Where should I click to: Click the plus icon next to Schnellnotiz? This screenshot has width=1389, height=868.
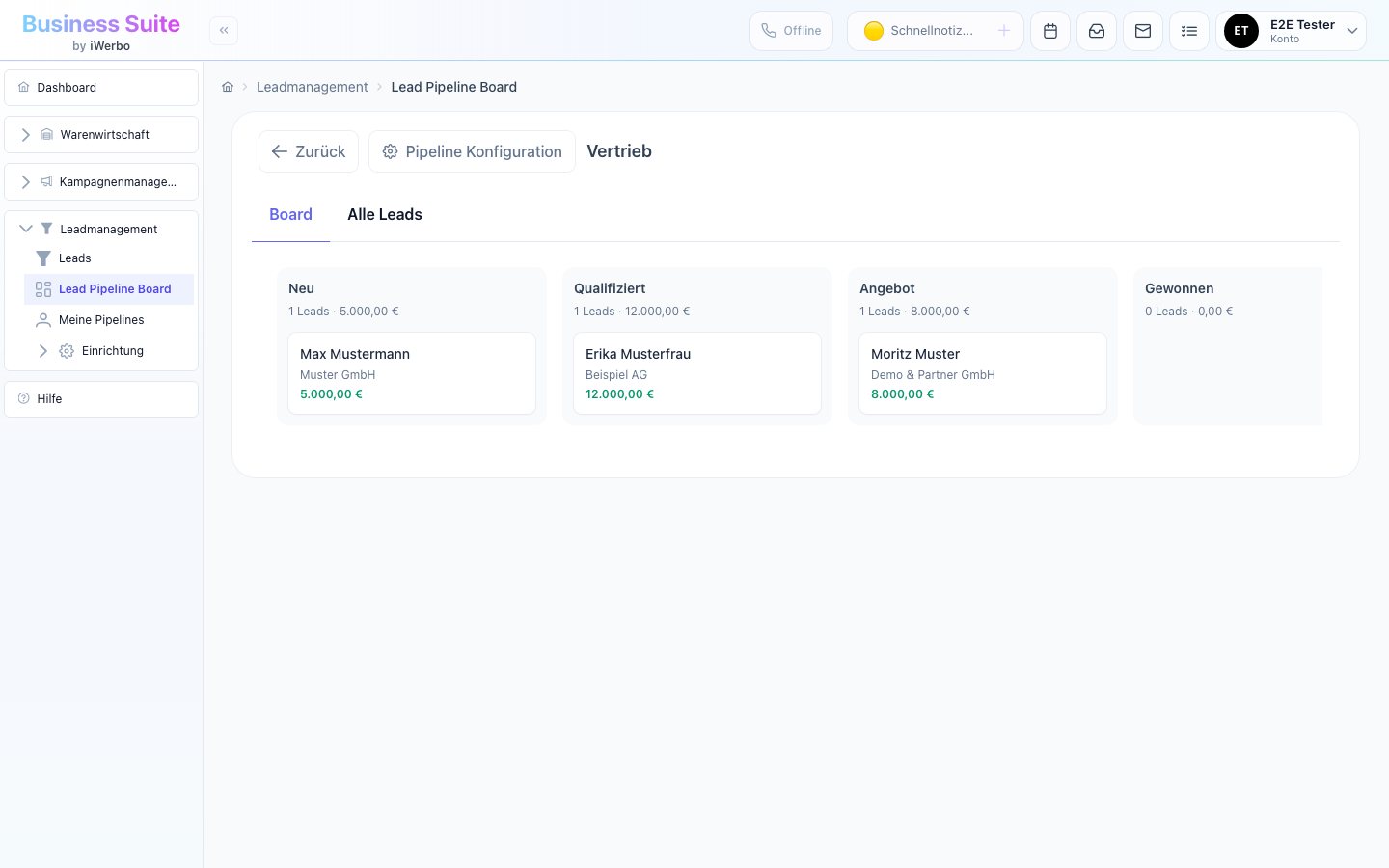point(1004,31)
